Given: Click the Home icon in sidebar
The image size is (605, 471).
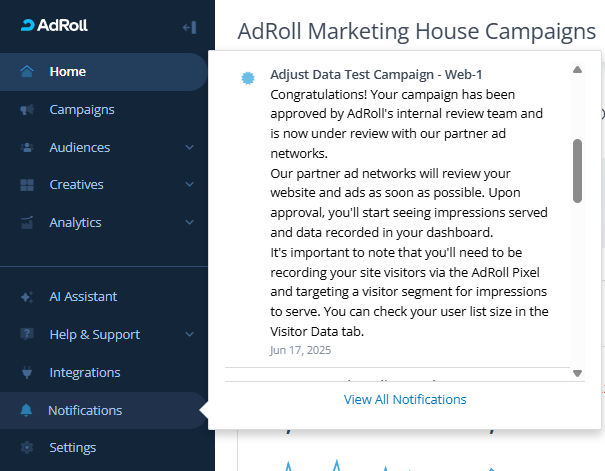Looking at the screenshot, I should [x=27, y=72].
